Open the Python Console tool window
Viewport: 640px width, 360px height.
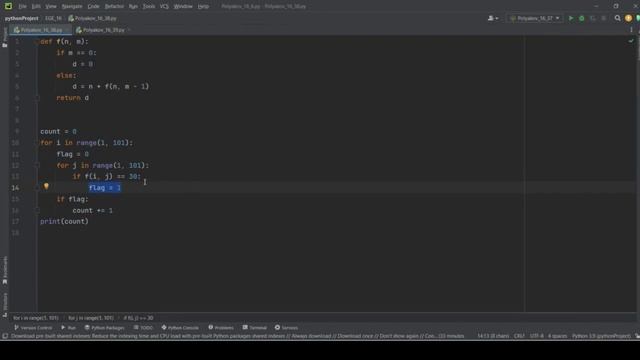click(x=180, y=328)
